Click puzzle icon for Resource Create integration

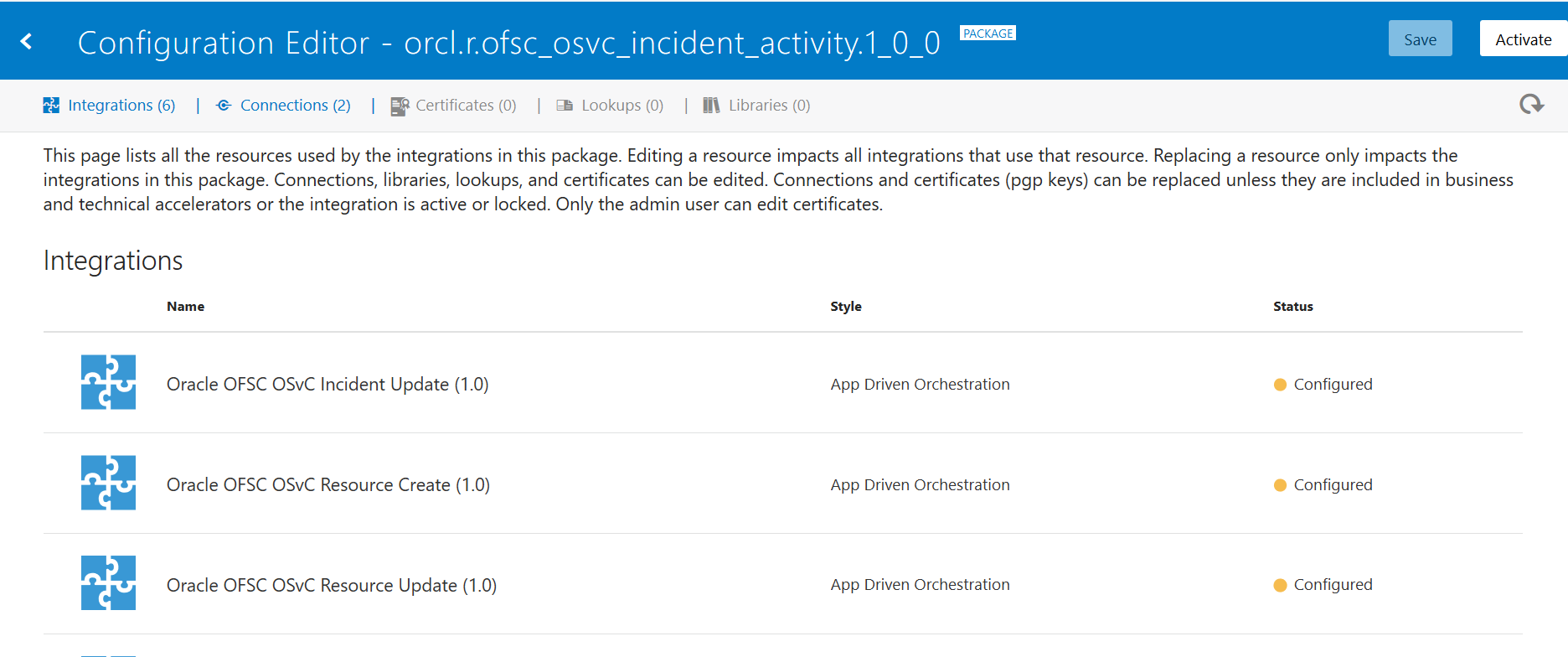108,483
